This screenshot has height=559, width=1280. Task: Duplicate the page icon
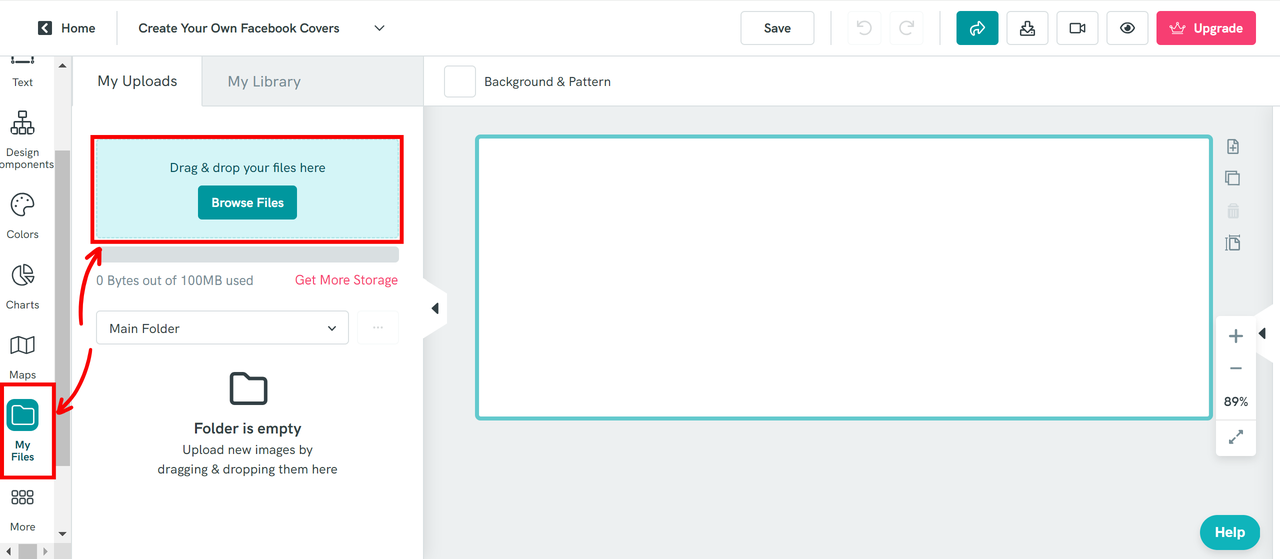[1233, 178]
